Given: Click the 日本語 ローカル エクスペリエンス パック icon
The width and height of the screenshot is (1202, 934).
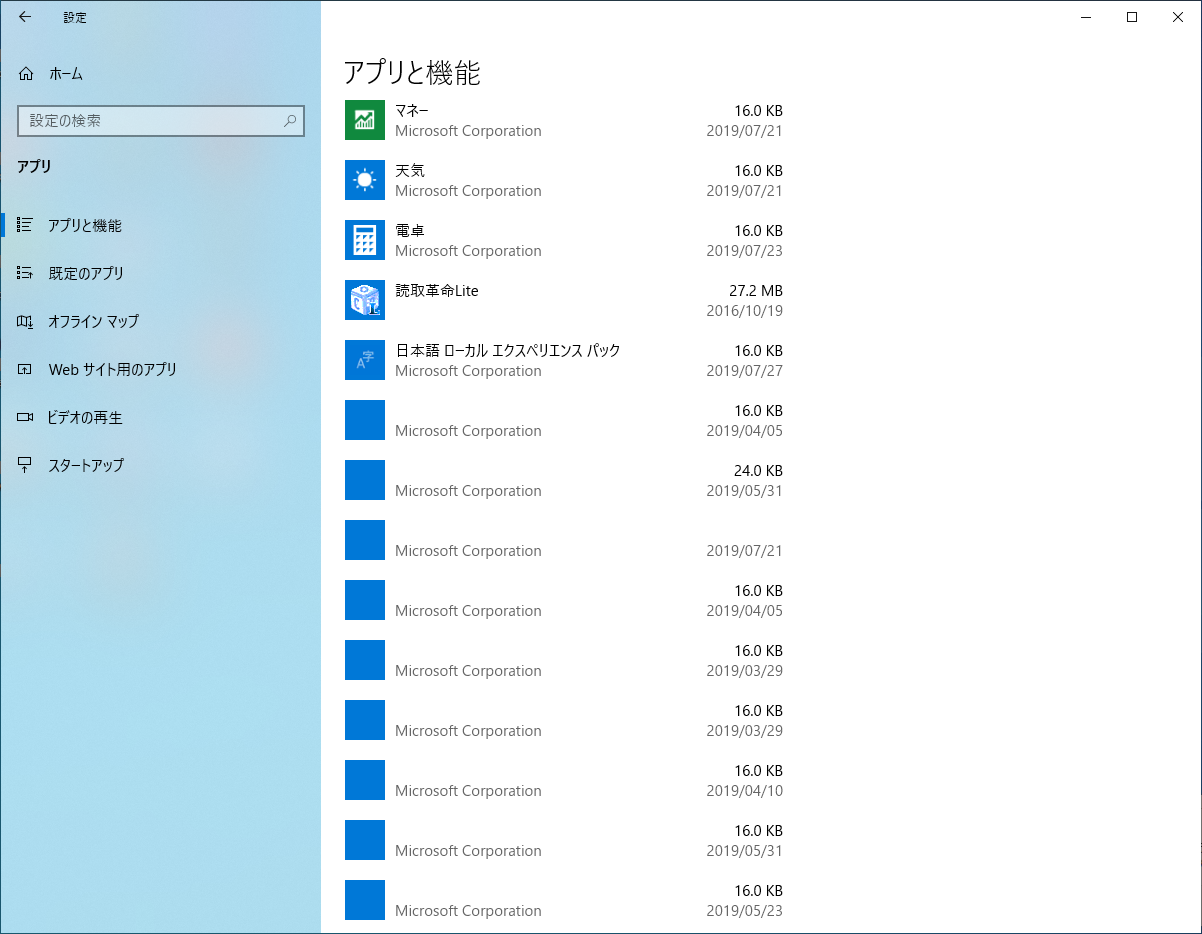Looking at the screenshot, I should pos(365,360).
